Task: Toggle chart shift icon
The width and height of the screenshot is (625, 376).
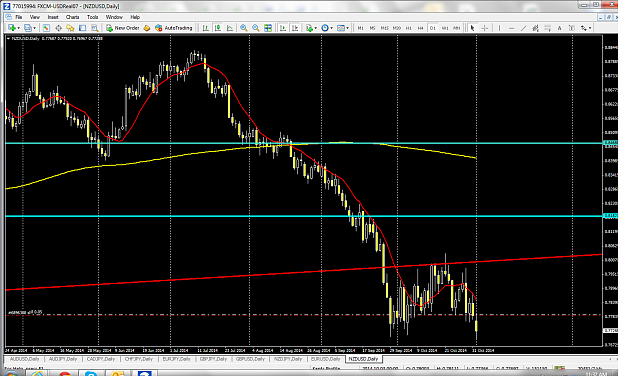Action: point(295,28)
